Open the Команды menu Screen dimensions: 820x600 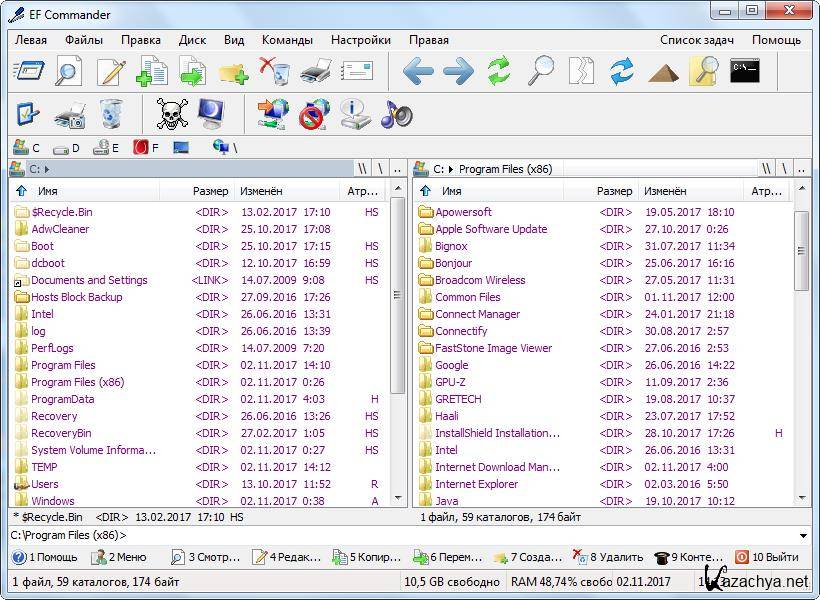coord(287,40)
